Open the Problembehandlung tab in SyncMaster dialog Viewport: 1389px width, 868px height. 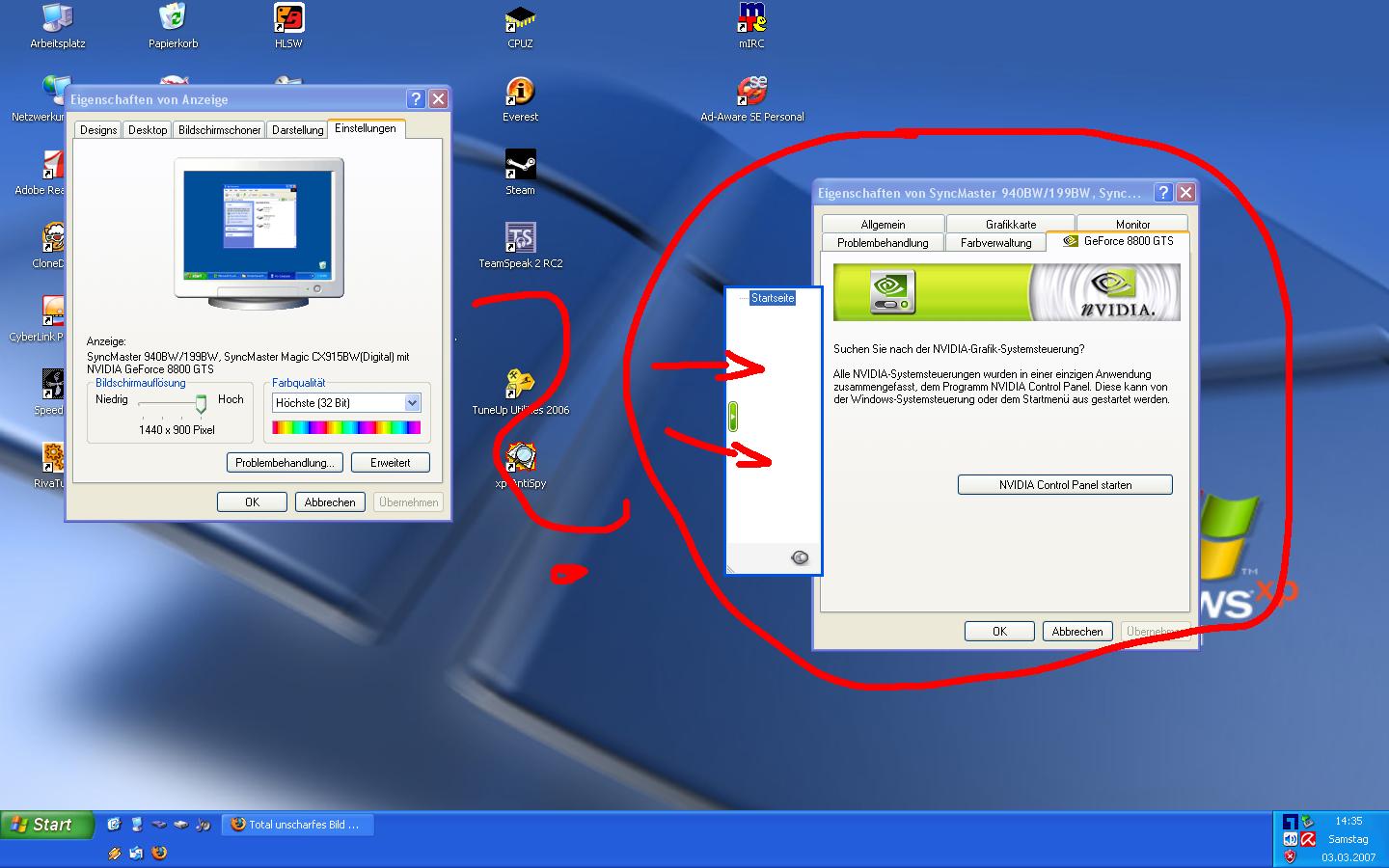883,243
